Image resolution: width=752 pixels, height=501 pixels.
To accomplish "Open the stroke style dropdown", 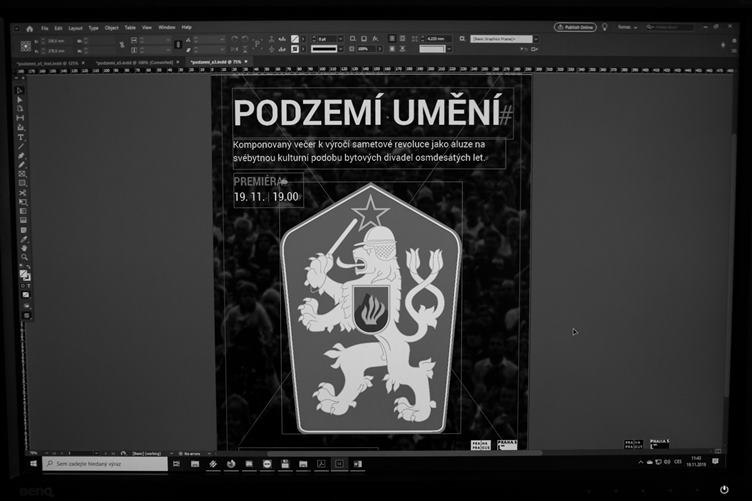I will (x=326, y=49).
